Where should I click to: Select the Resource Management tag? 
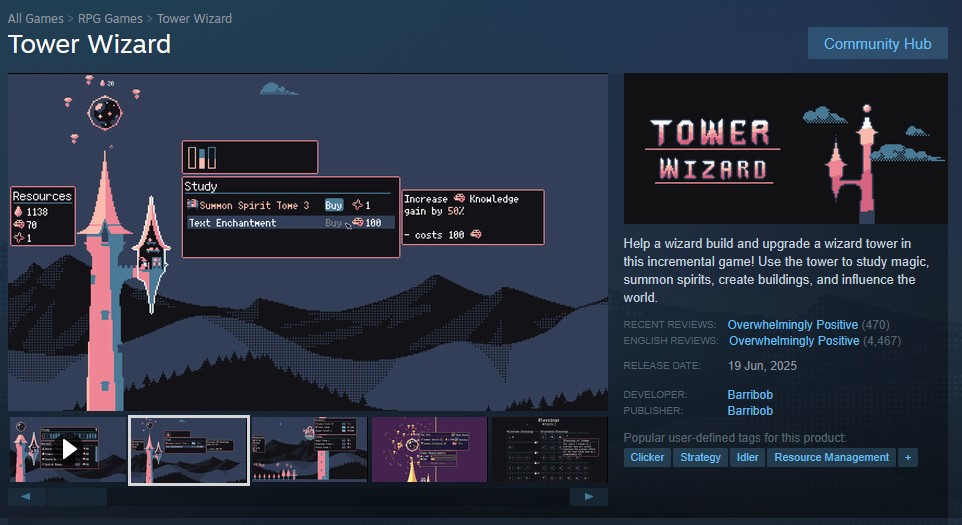[831, 458]
